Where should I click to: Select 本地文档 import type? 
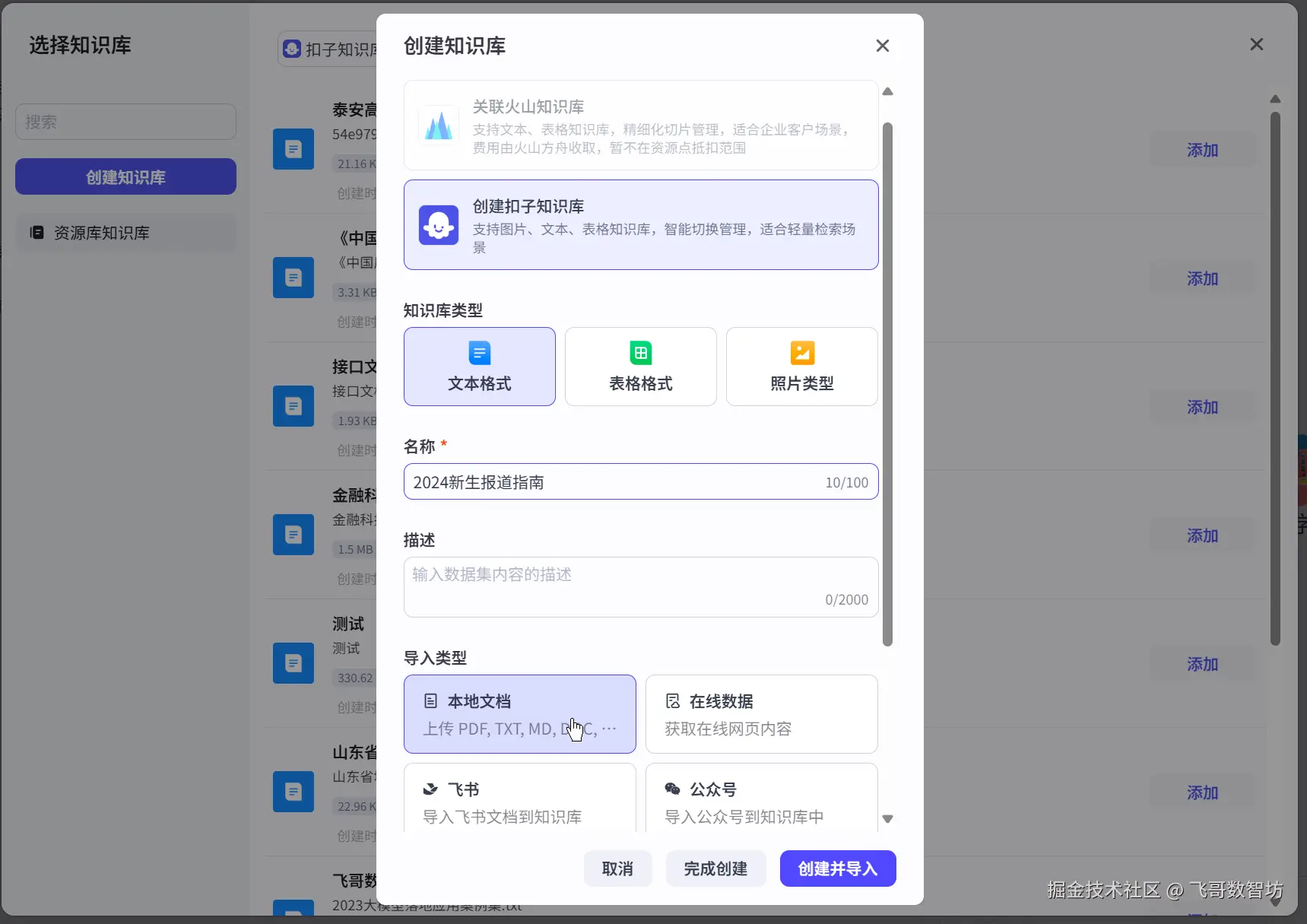pos(520,714)
